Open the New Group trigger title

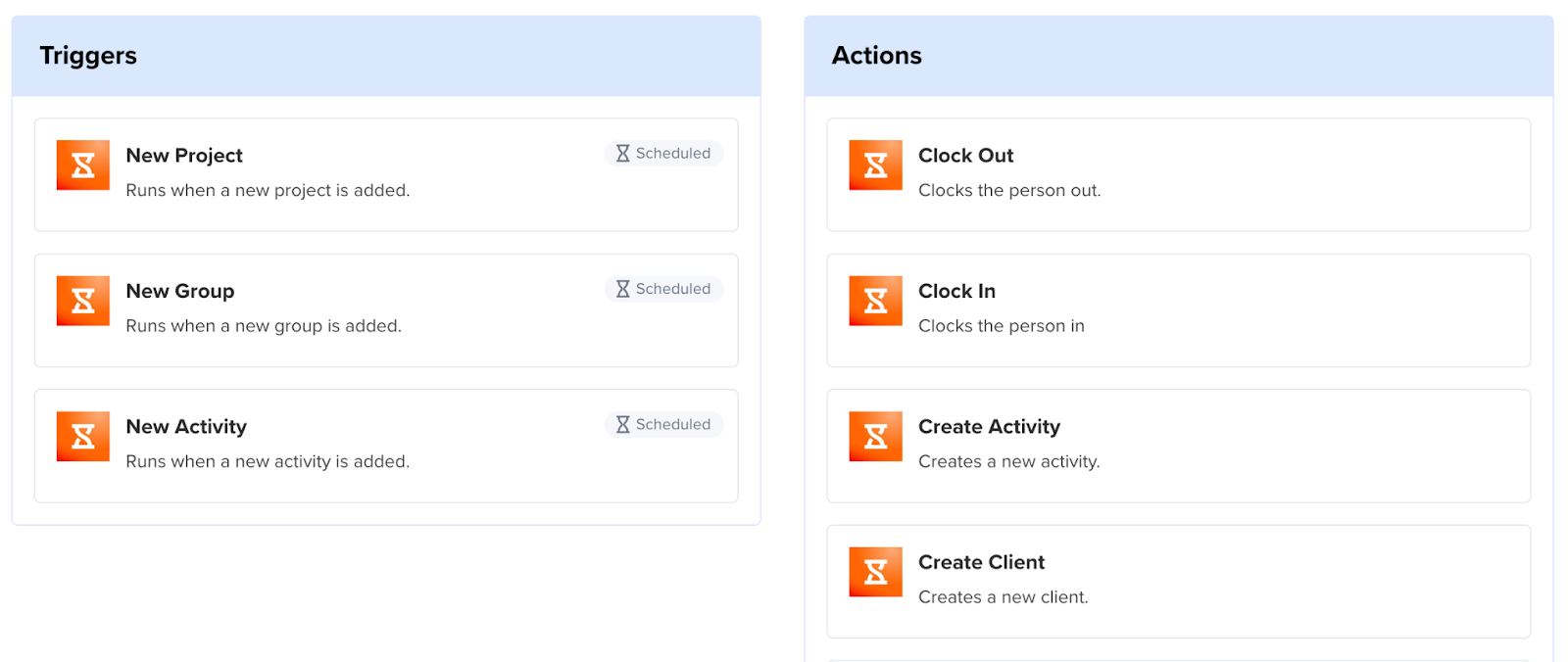180,291
